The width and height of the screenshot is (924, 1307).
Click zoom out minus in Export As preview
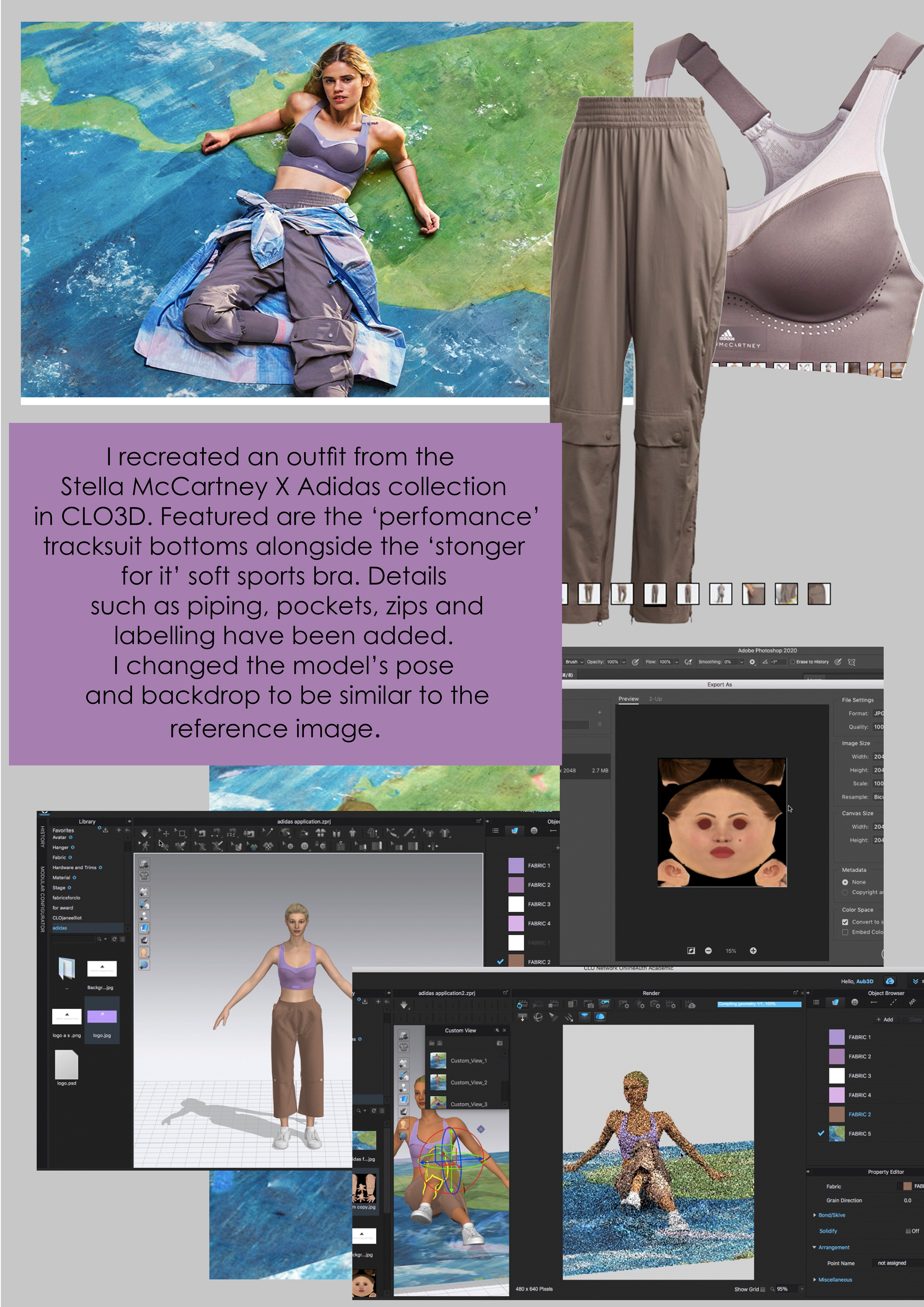point(708,951)
